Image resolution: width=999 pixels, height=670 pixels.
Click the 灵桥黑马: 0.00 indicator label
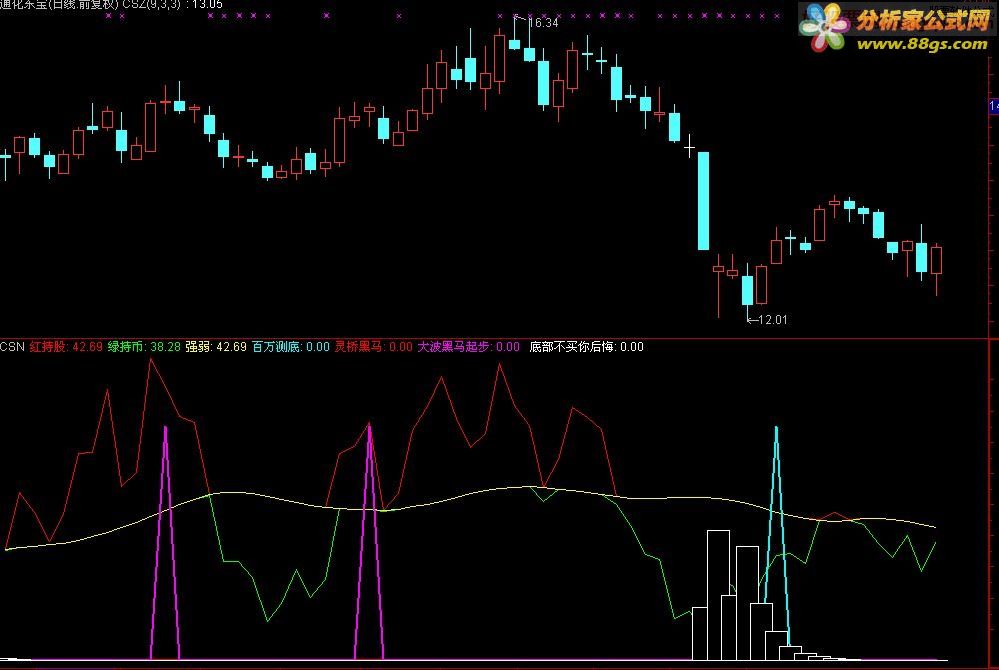click(x=373, y=347)
